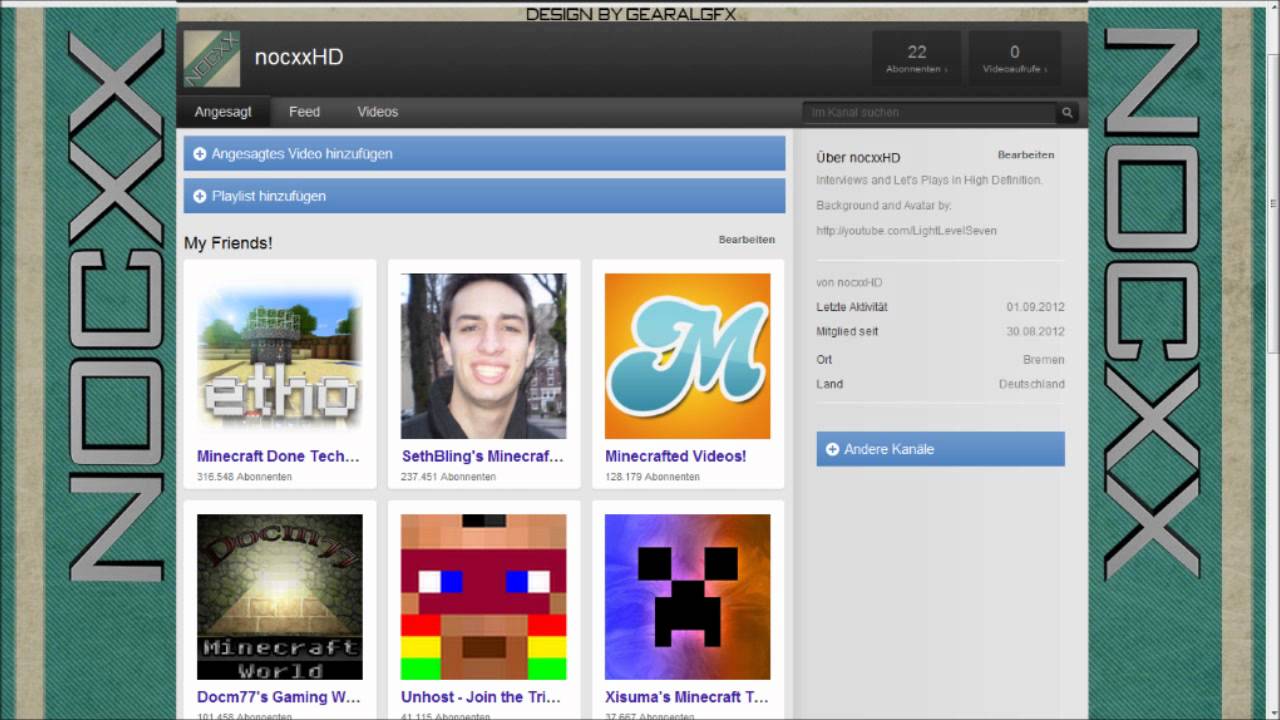
Task: Open the Minecrafted Videos! channel link
Action: 675,456
